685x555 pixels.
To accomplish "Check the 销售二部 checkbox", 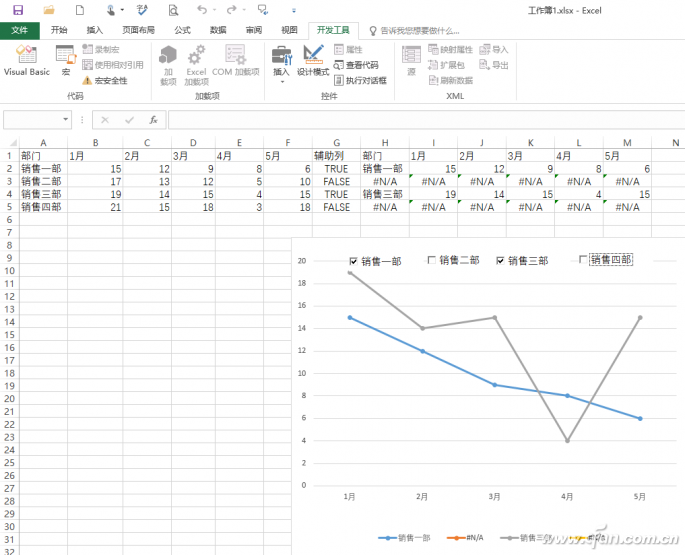I will [431, 260].
